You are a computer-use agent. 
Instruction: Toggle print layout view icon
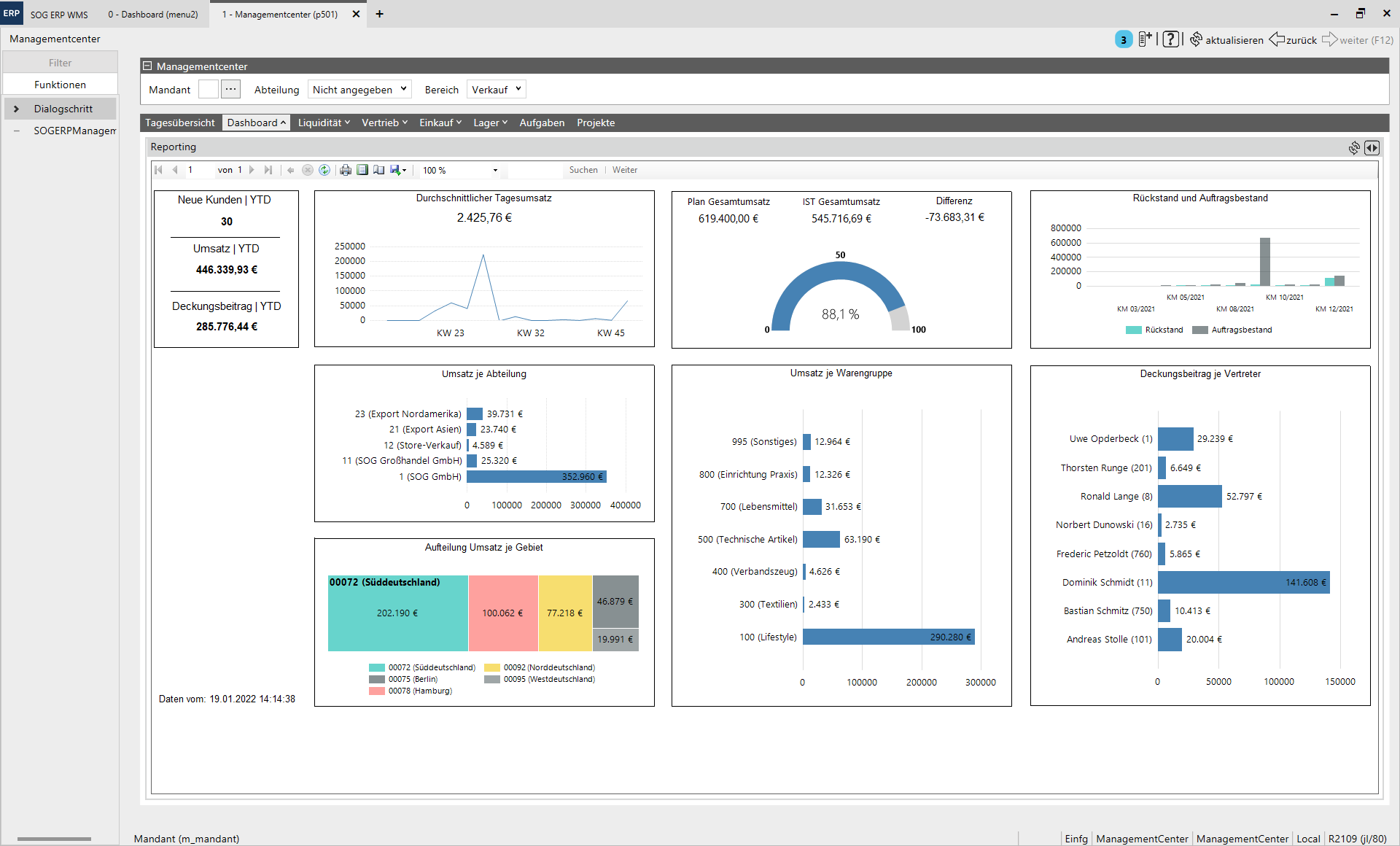pos(362,170)
